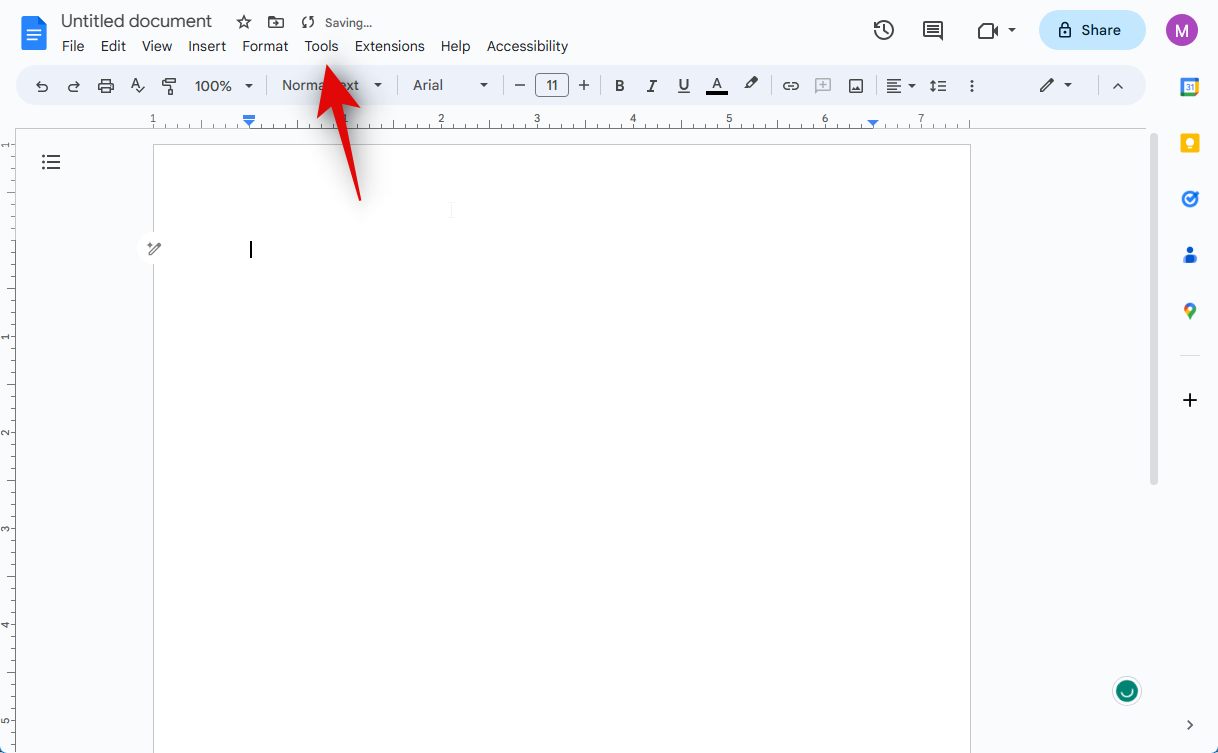Image resolution: width=1218 pixels, height=753 pixels.
Task: Toggle underline formatting
Action: click(x=684, y=86)
